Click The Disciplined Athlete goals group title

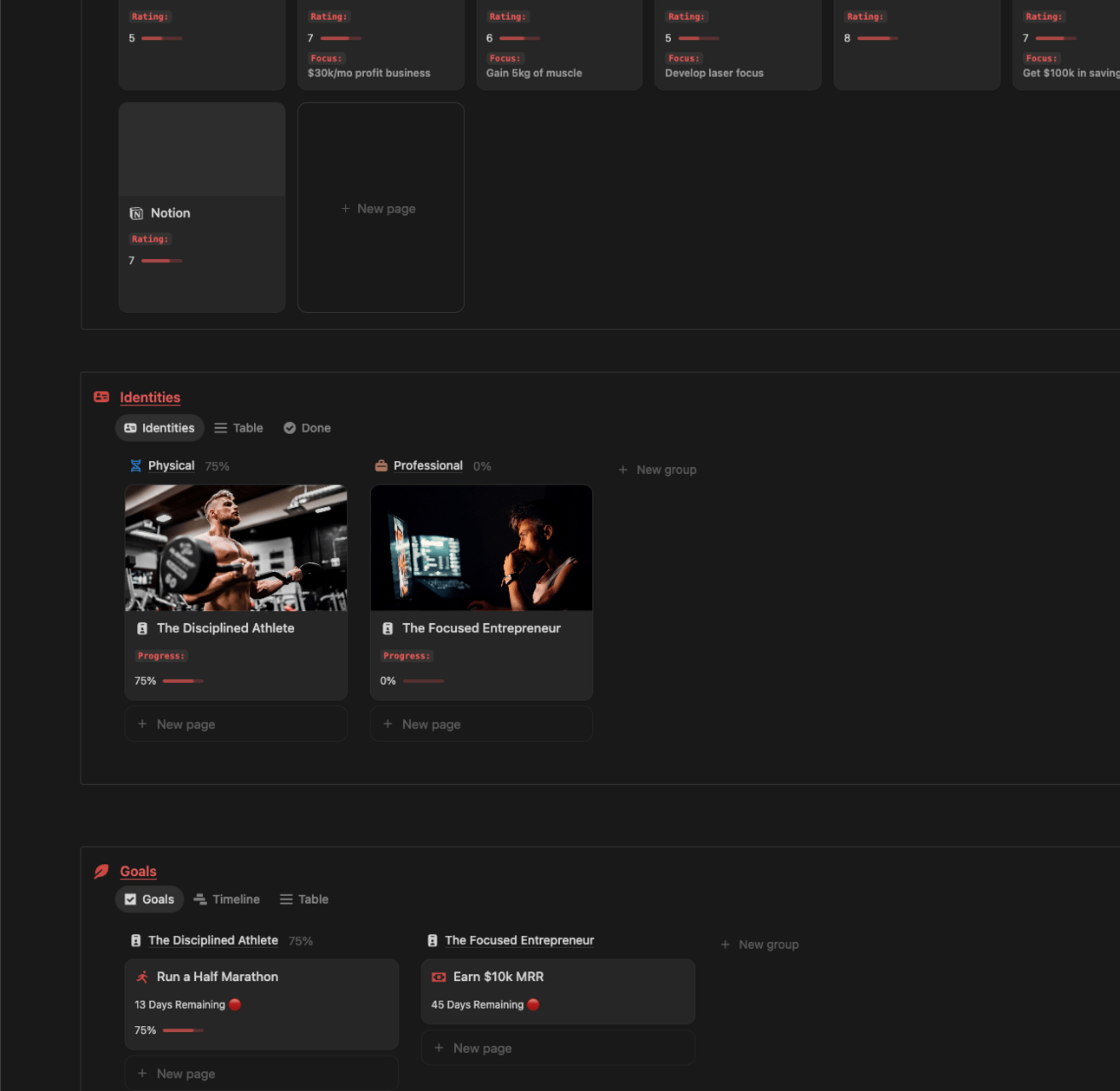[213, 940]
